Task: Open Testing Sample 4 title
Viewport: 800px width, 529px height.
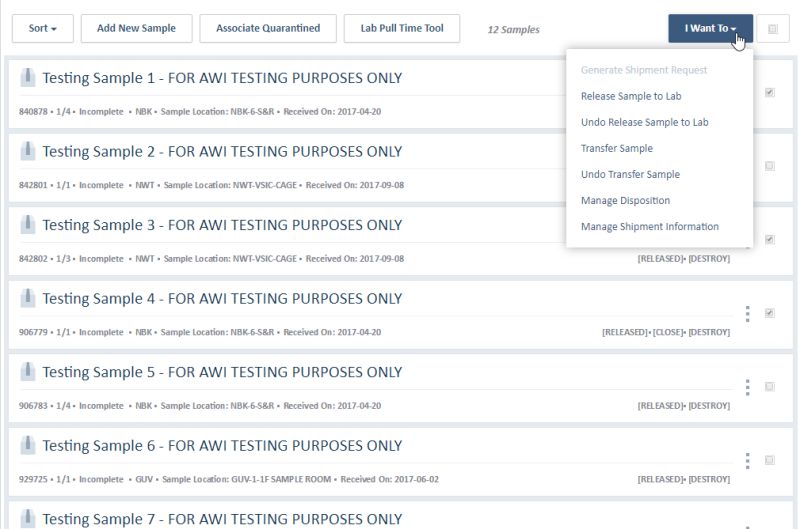Action: (222, 298)
